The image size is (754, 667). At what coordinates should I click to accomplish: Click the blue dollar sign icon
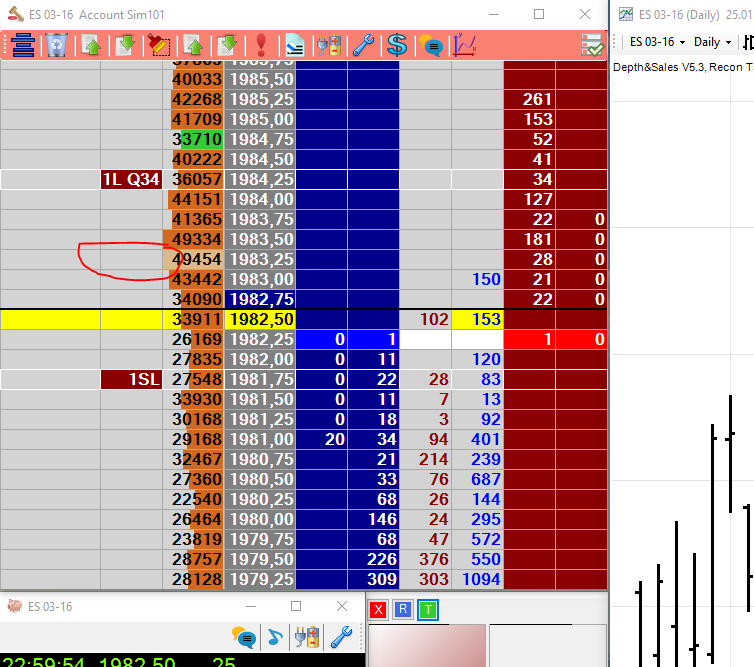coord(397,46)
